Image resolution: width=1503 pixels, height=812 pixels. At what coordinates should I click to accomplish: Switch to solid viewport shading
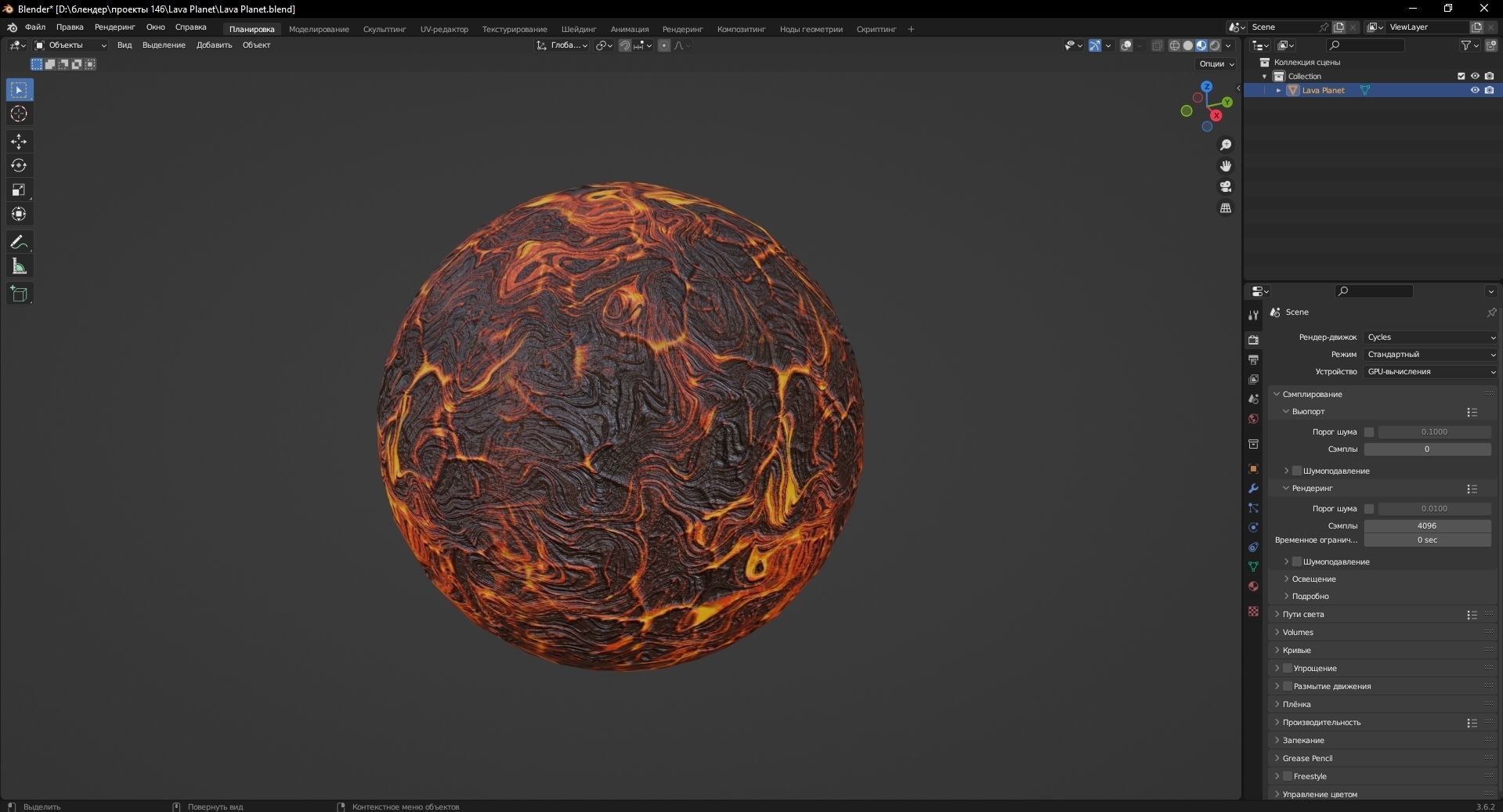tap(1188, 45)
